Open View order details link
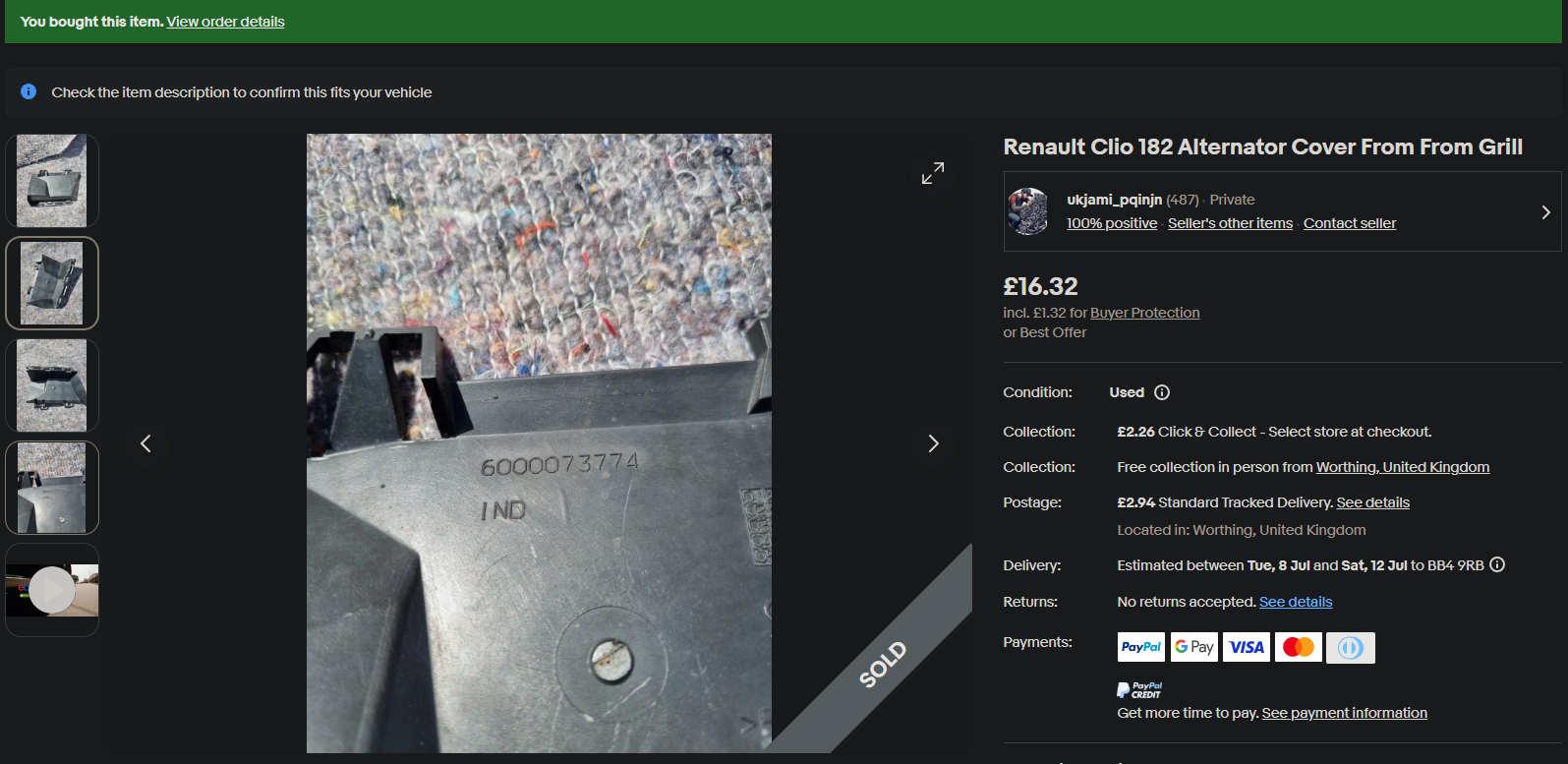 pyautogui.click(x=225, y=22)
